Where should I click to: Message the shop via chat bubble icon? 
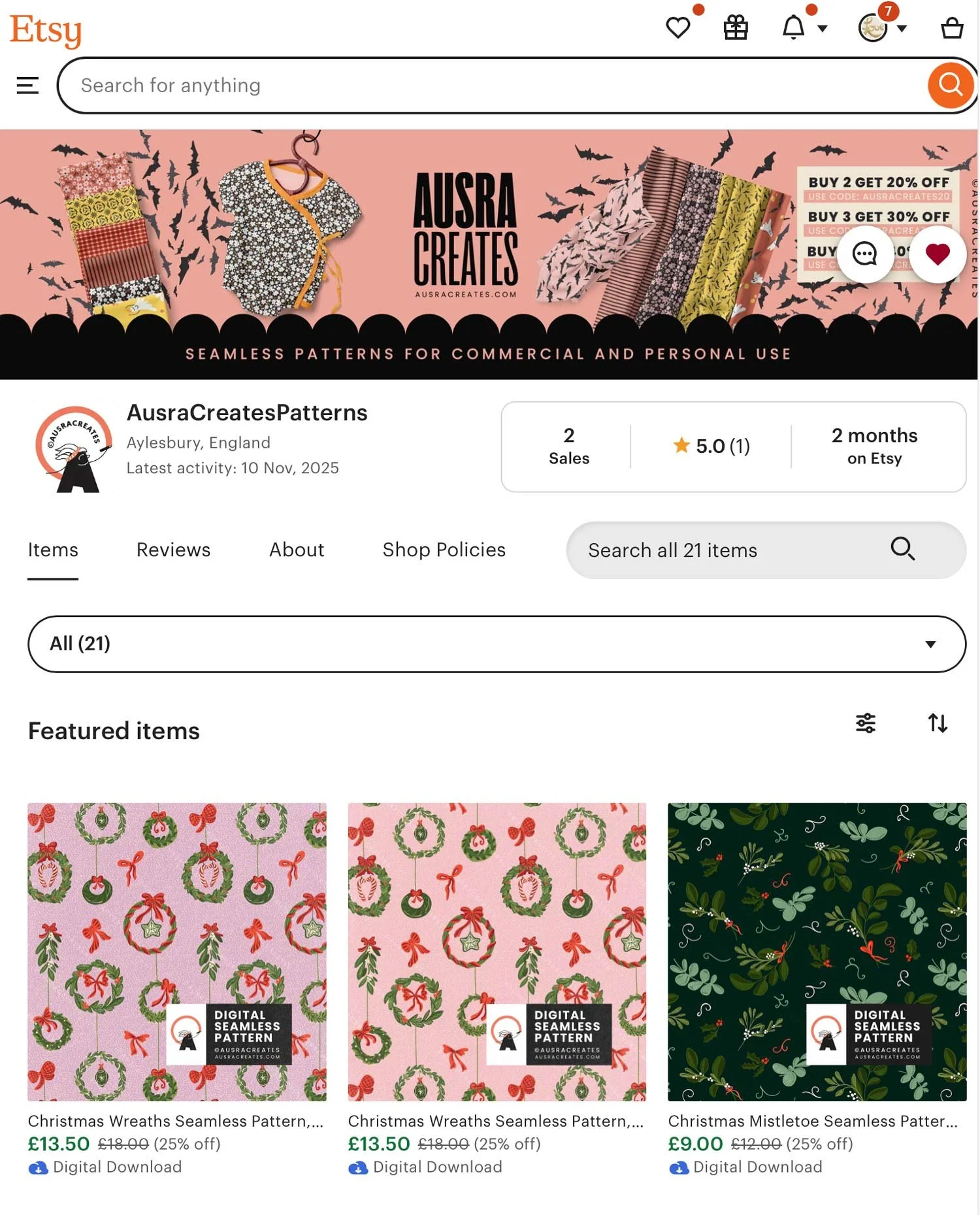click(865, 254)
